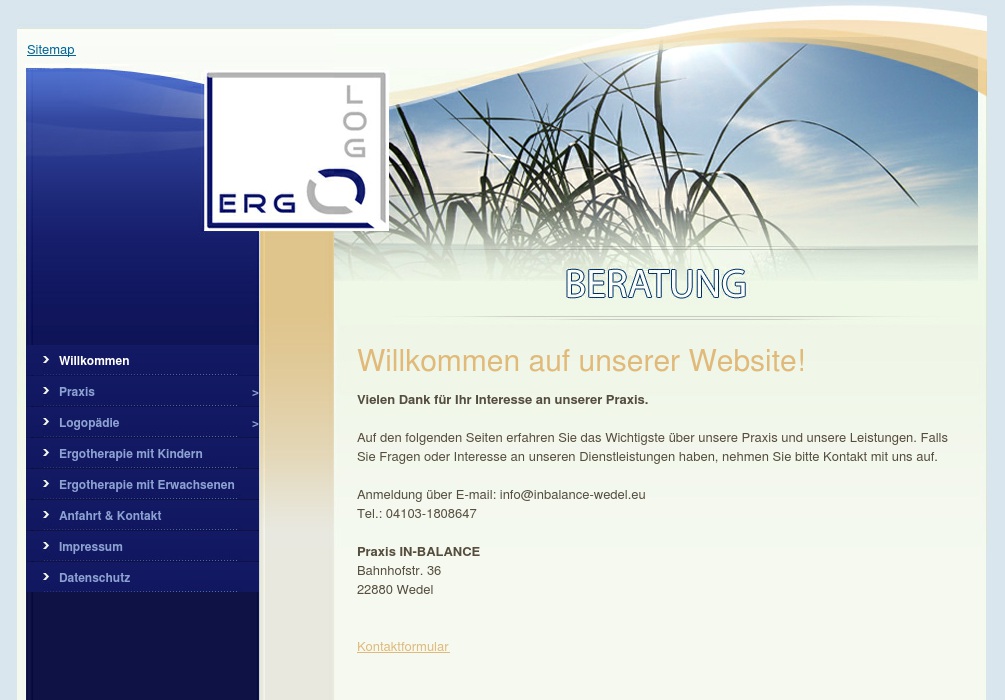The height and width of the screenshot is (700, 1005).
Task: Open Ergotherapie mit Kindern page
Action: [130, 454]
